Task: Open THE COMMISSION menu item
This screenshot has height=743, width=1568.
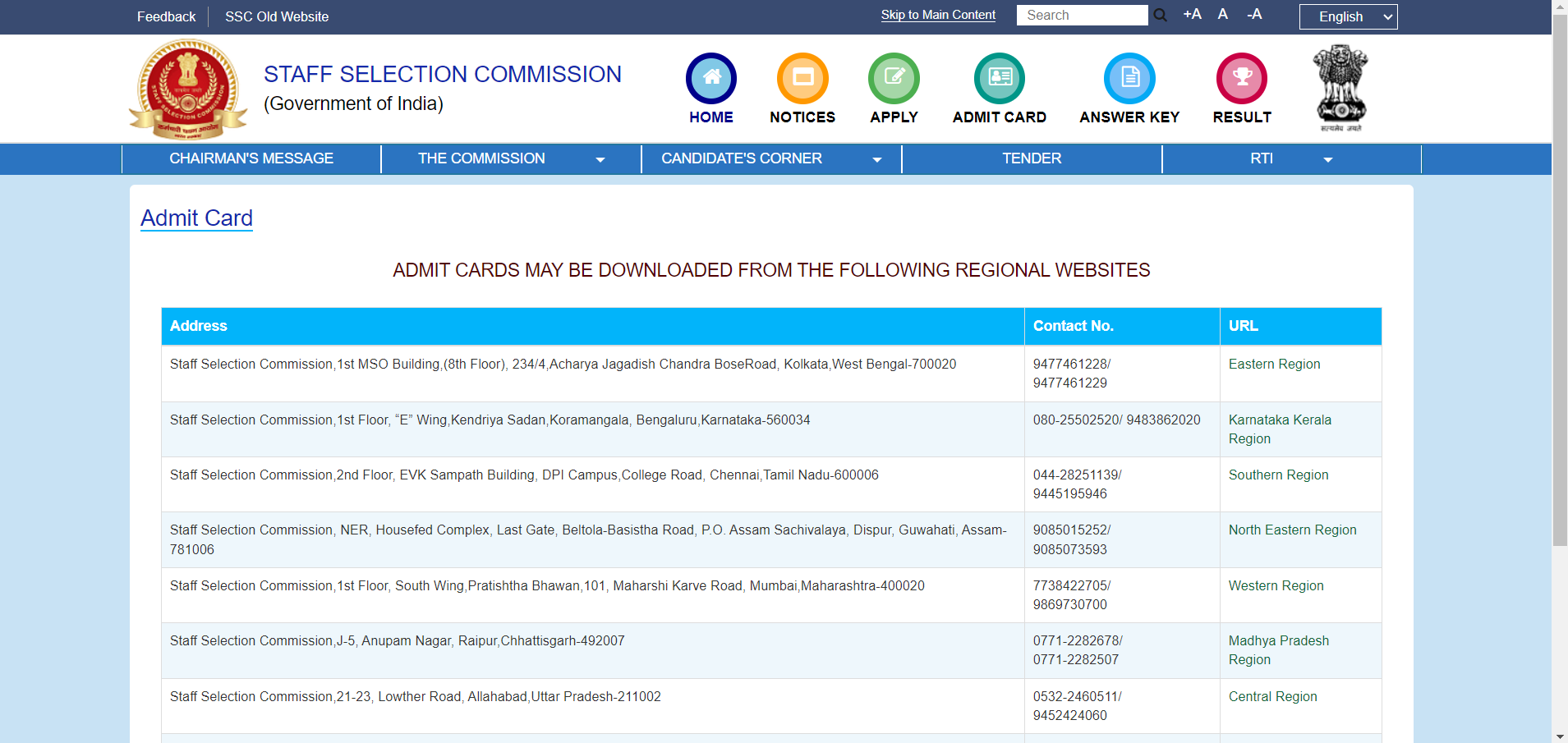Action: tap(481, 158)
